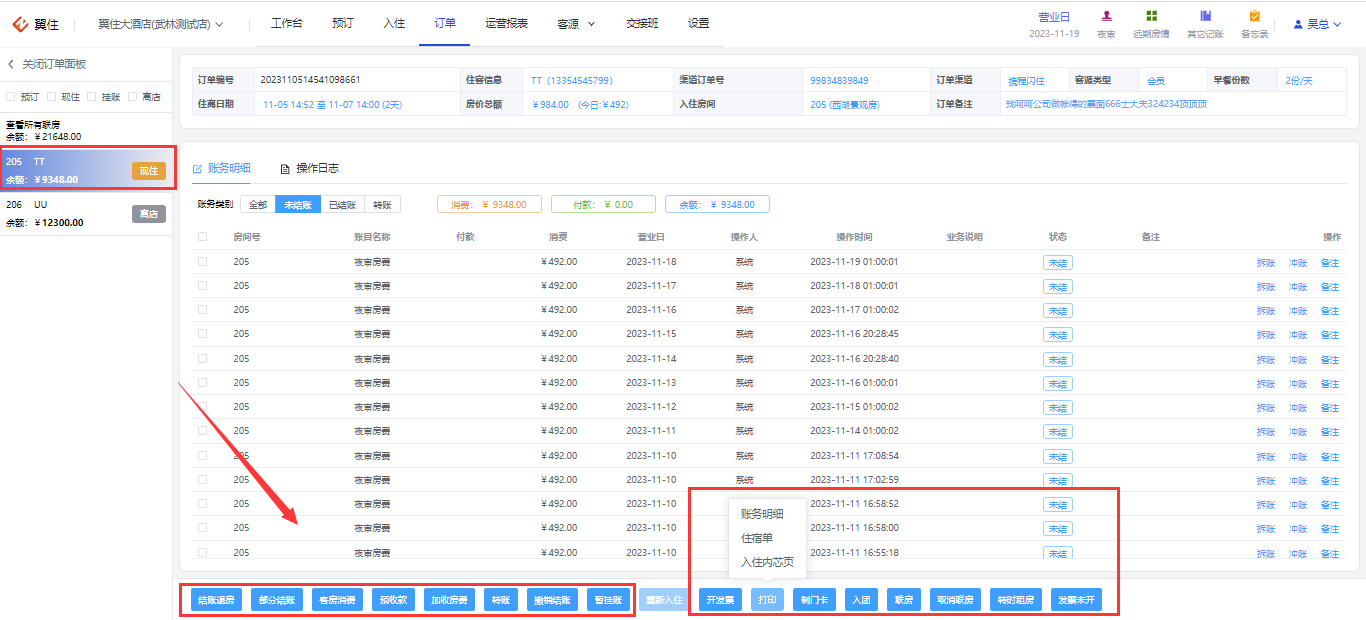
Task: Check the 预订 filter checkbox
Action: point(10,97)
